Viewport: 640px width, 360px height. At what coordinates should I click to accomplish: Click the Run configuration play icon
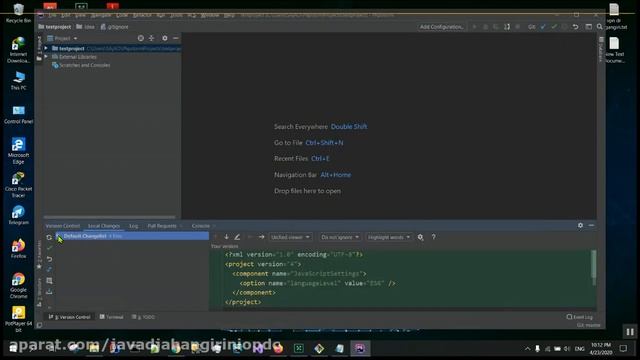[x=474, y=27]
